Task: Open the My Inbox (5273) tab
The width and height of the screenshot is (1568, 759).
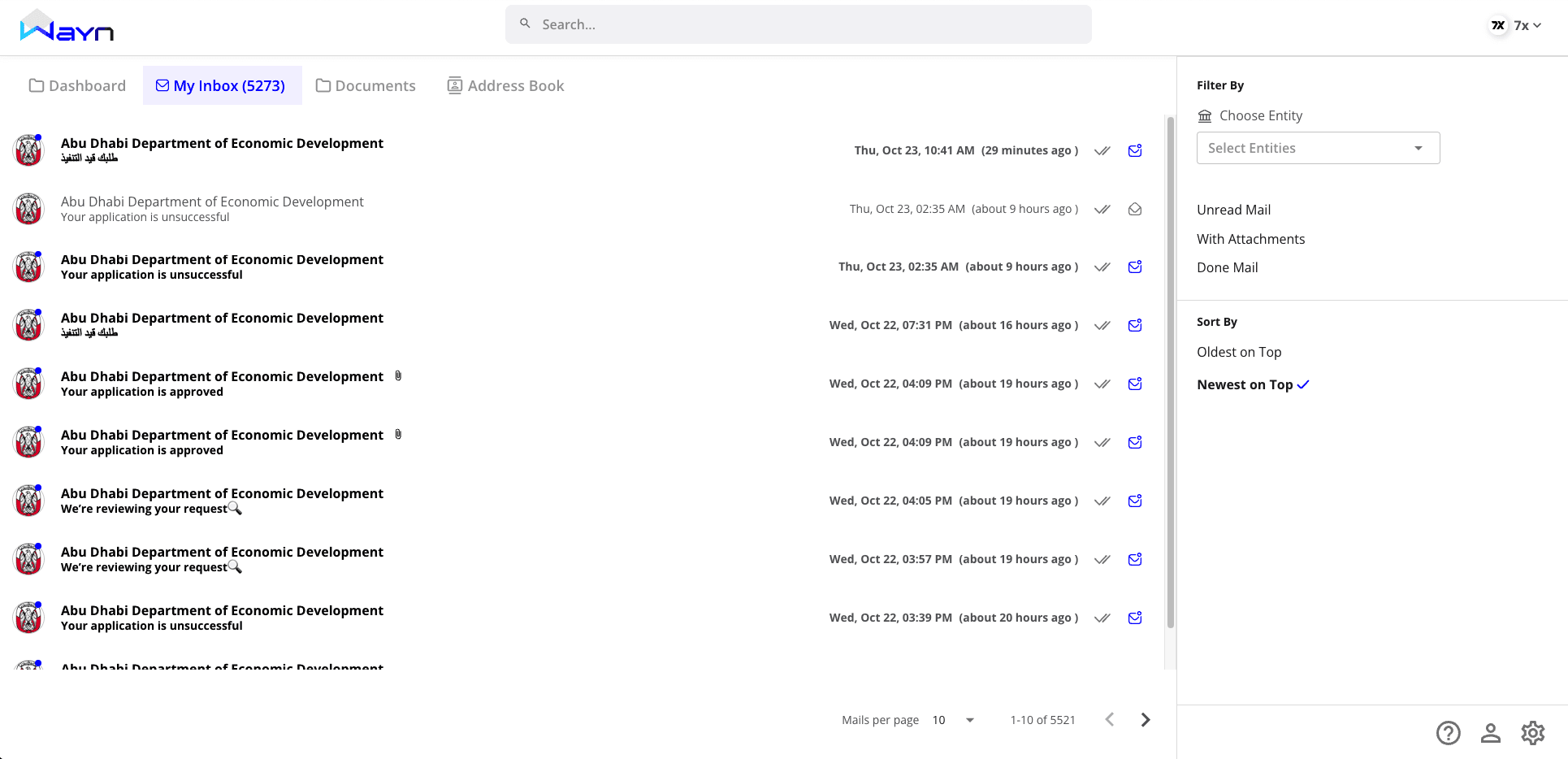Action: [x=221, y=85]
